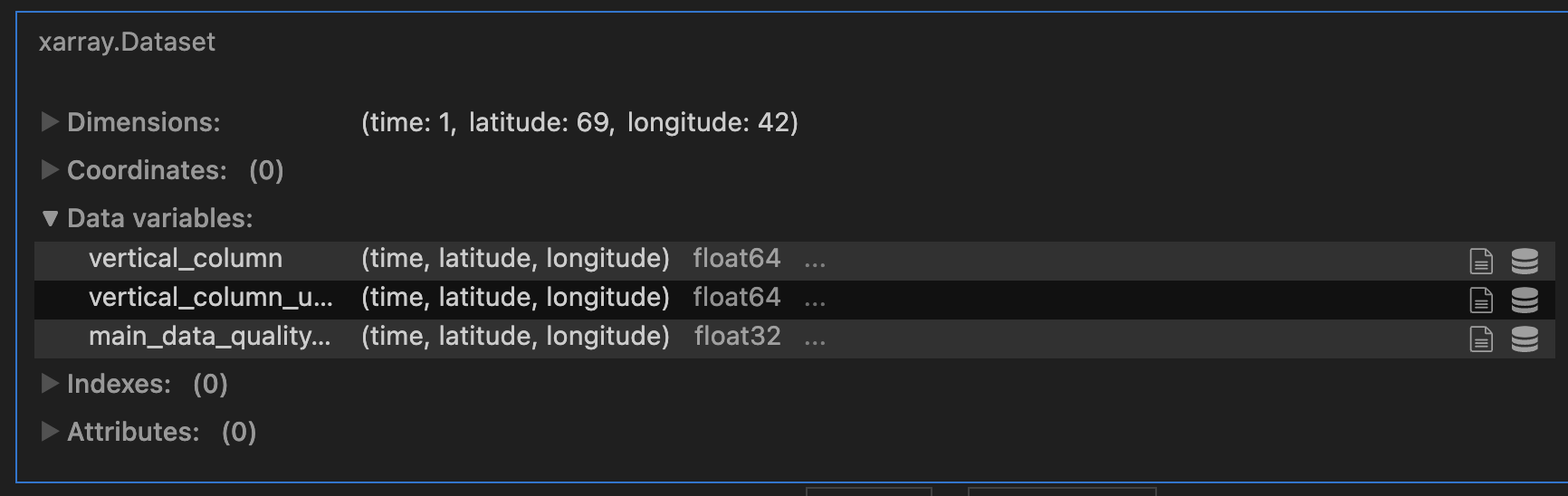Show data repr for vertical_column_u... row
This screenshot has height=496, width=1568.
tap(1525, 300)
